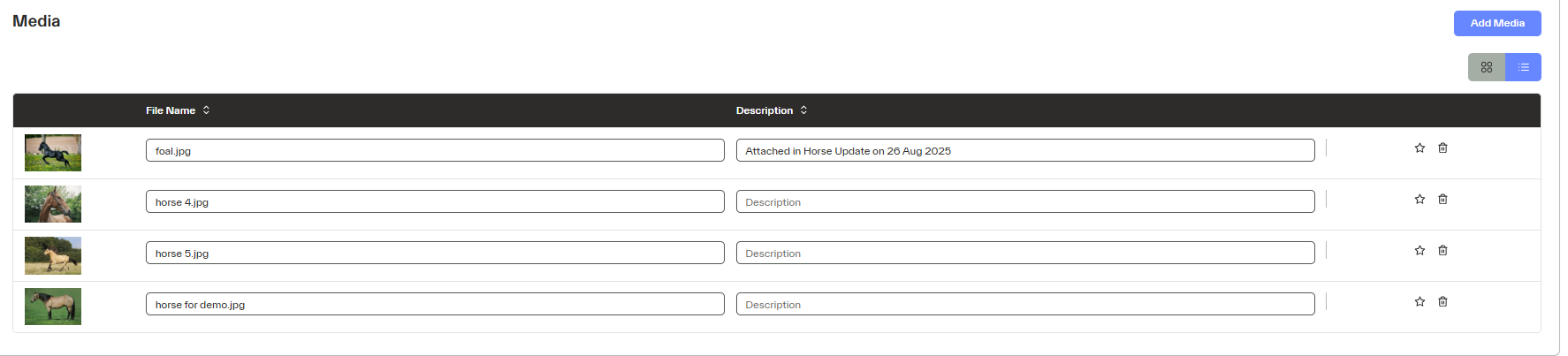1568x356 pixels.
Task: Open the horse 4 thumbnail image
Action: 53,204
